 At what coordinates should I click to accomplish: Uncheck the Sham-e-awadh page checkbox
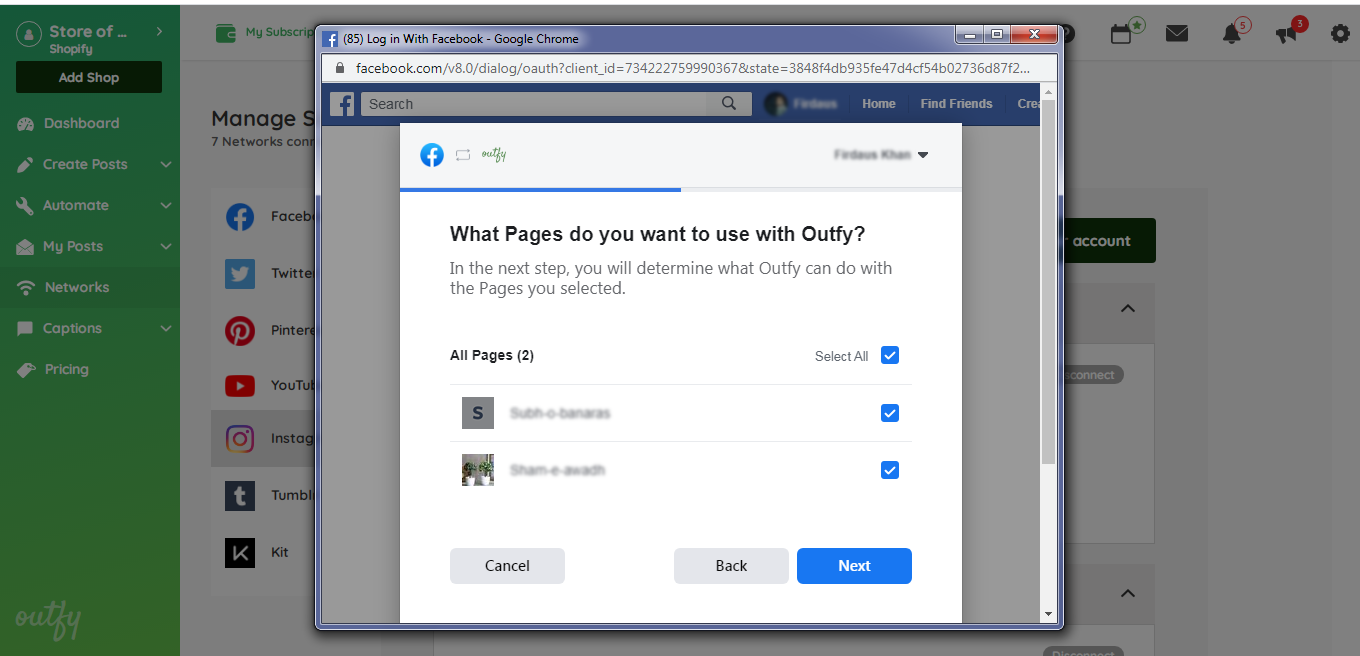click(890, 470)
